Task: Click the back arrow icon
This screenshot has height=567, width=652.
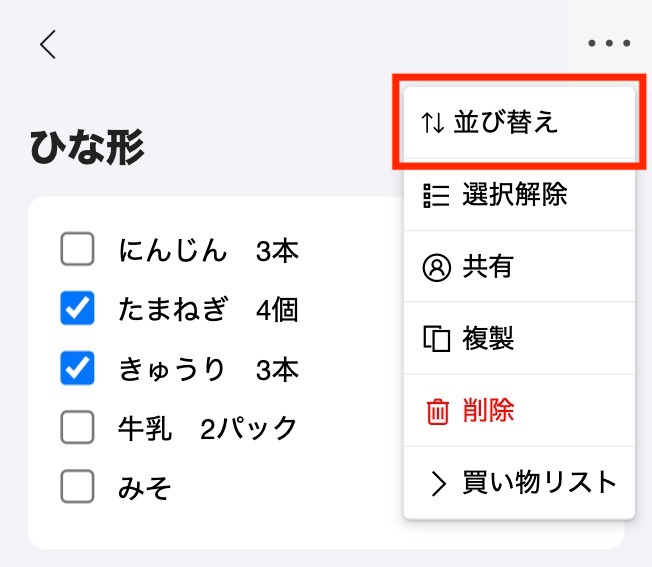Action: pyautogui.click(x=48, y=44)
